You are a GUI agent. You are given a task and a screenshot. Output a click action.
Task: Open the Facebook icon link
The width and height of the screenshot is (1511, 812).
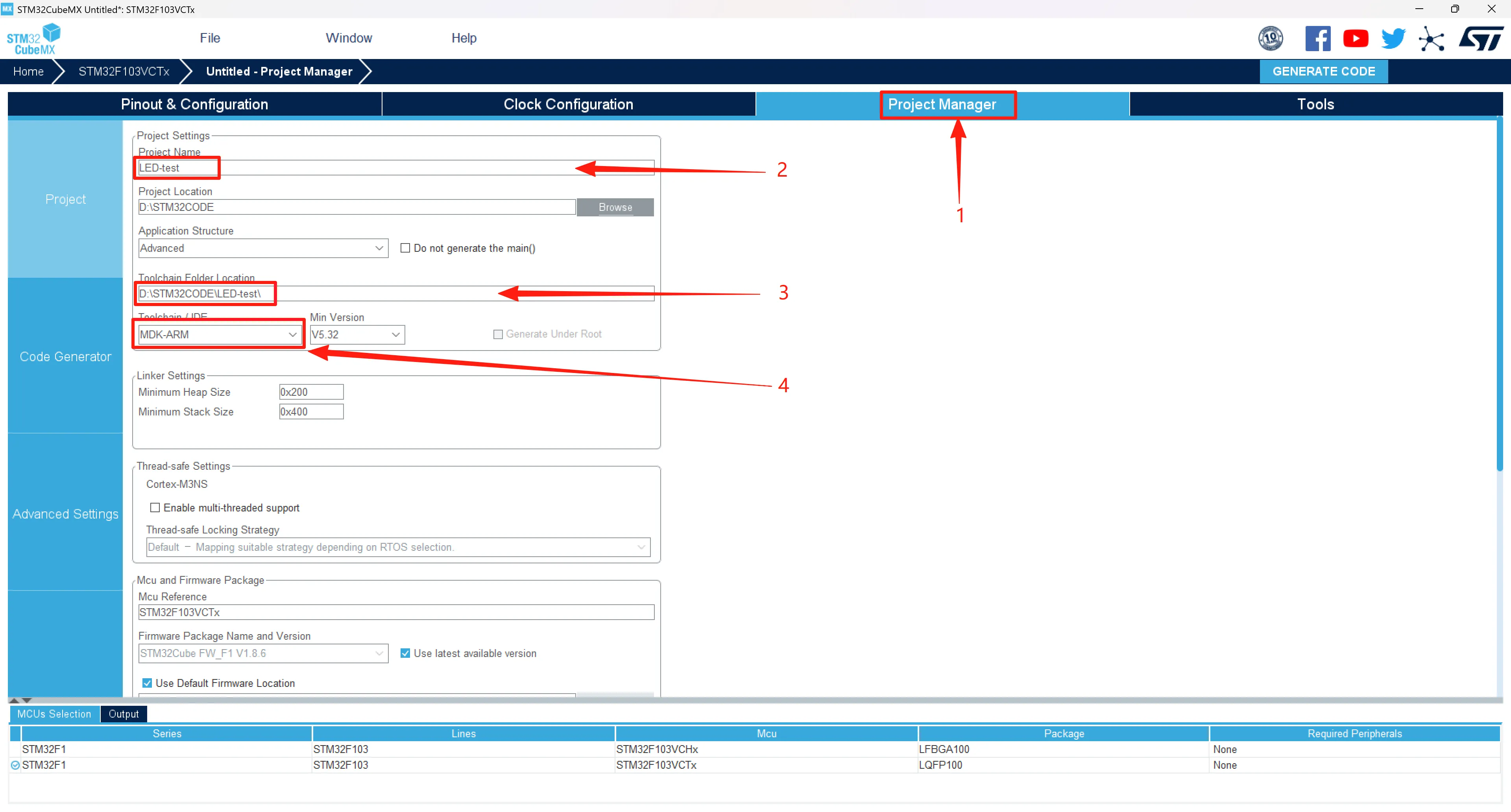click(1317, 39)
